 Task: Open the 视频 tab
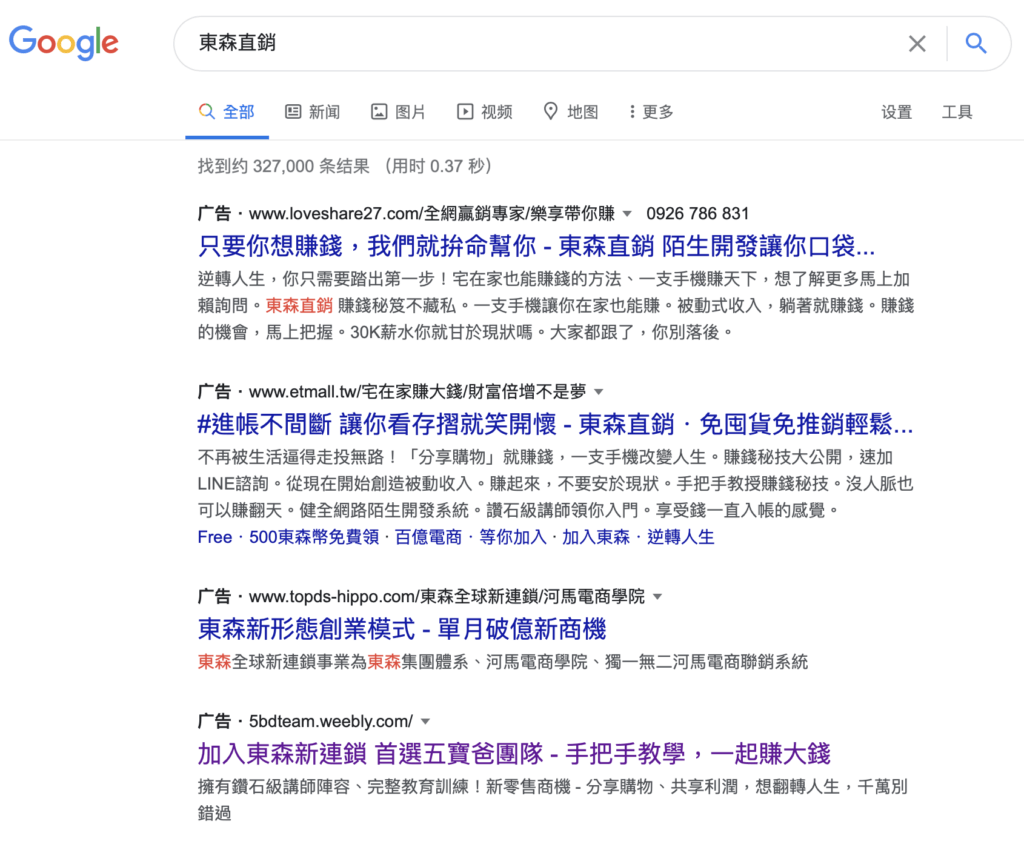485,112
